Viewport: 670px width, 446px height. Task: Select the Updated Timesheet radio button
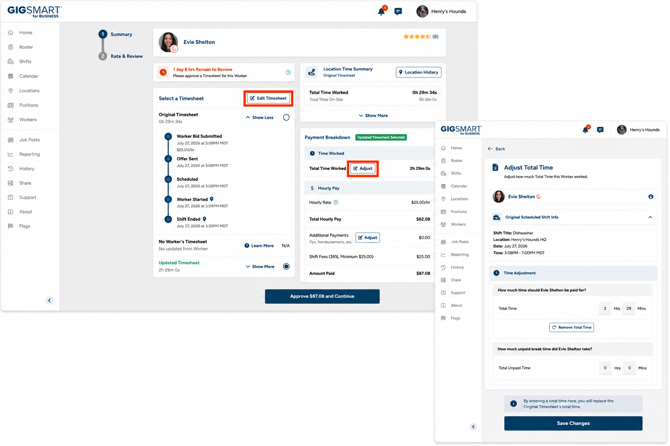click(286, 267)
